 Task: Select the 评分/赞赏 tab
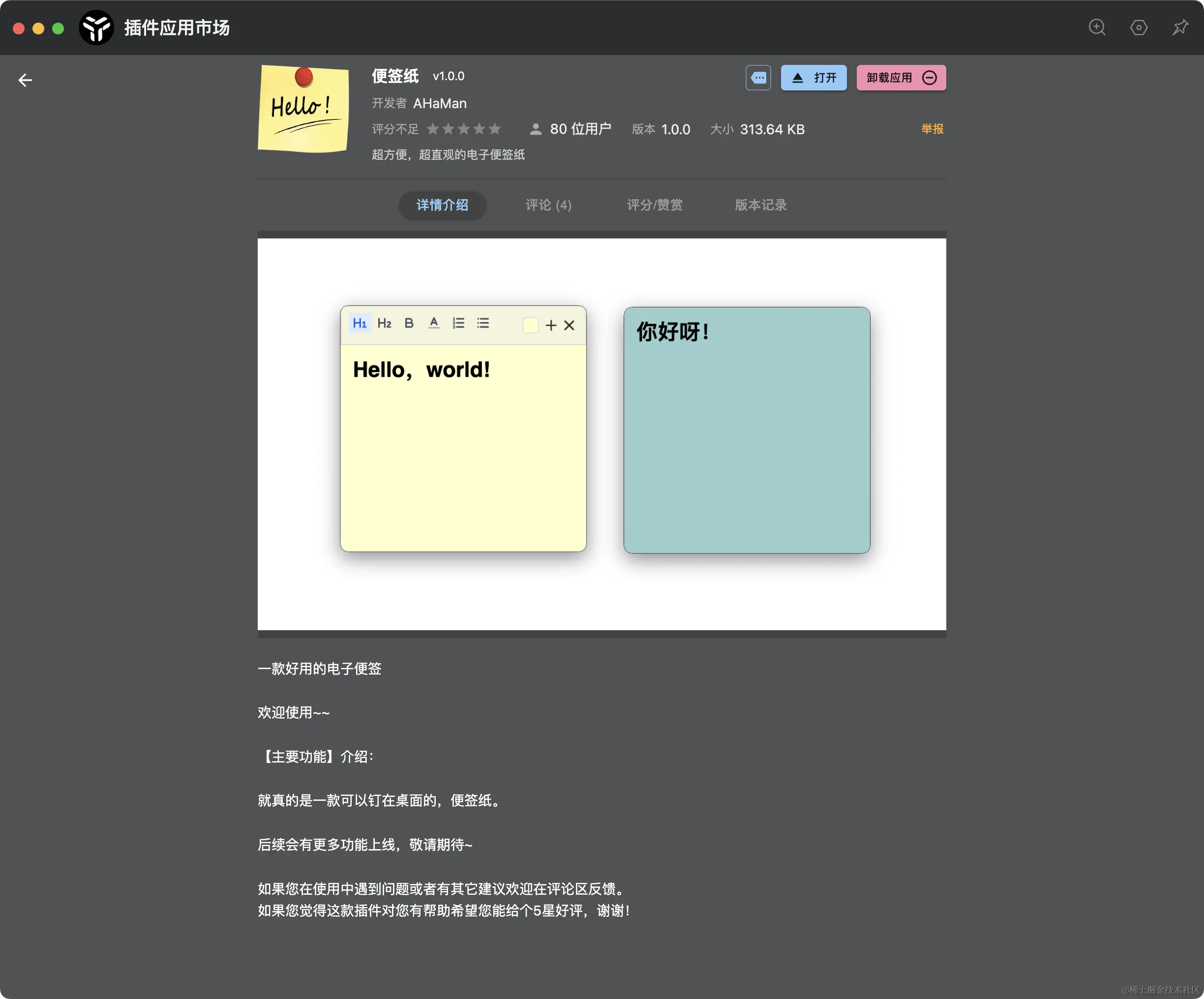pos(654,205)
